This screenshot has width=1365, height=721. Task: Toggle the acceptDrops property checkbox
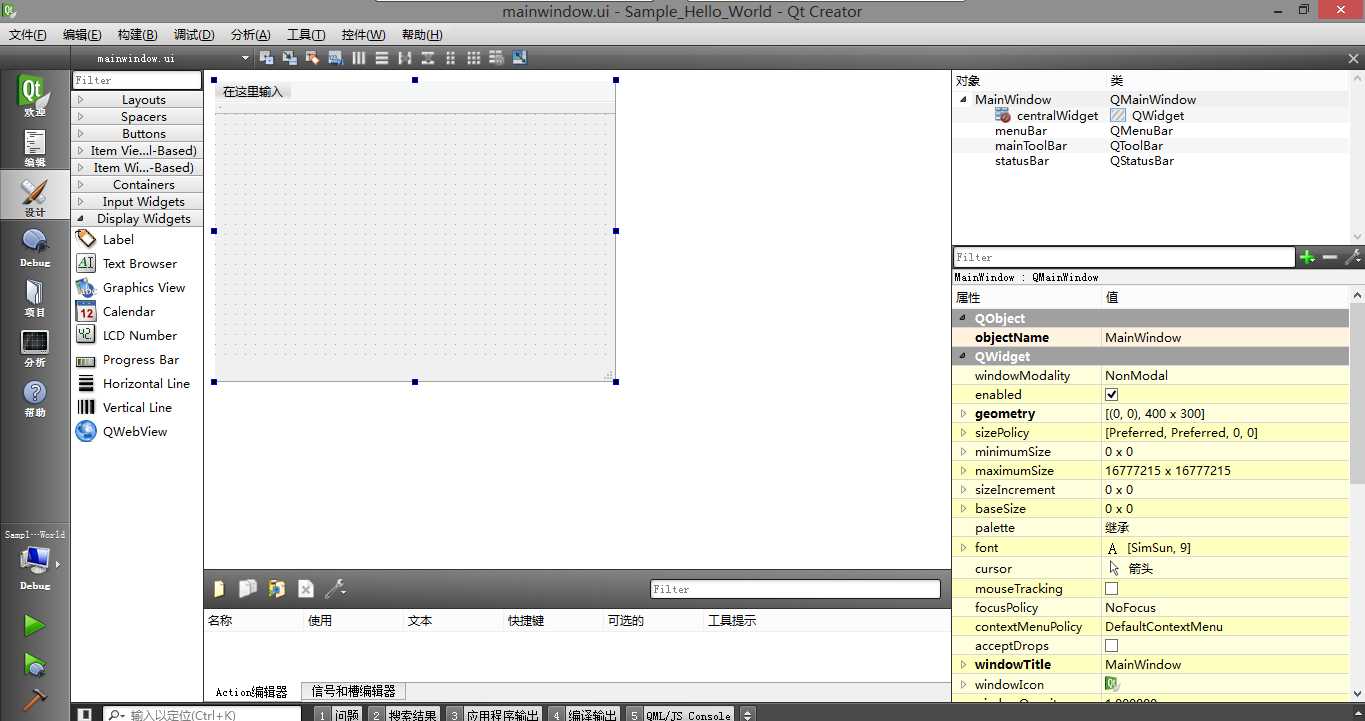tap(1111, 646)
